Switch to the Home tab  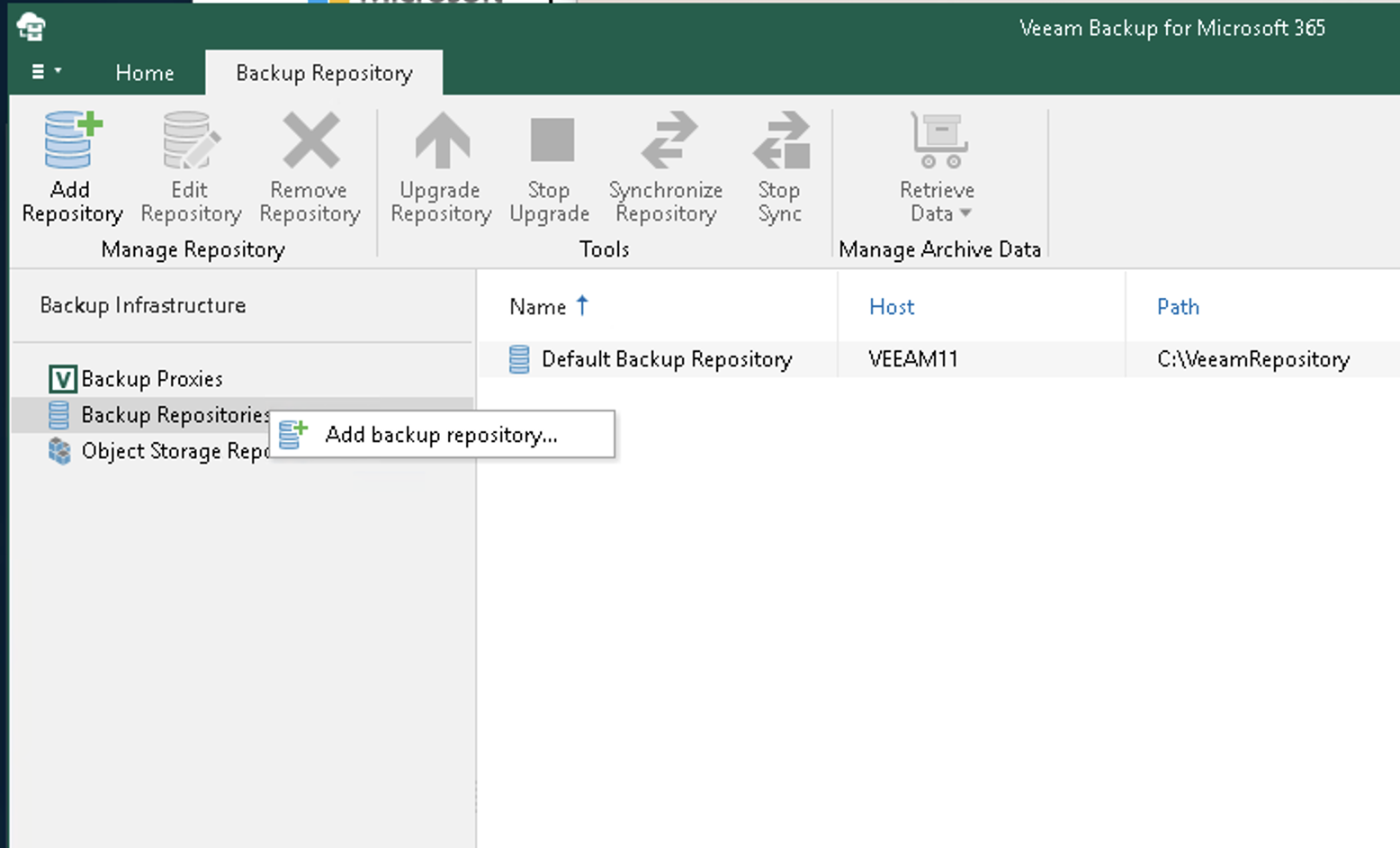tap(145, 73)
